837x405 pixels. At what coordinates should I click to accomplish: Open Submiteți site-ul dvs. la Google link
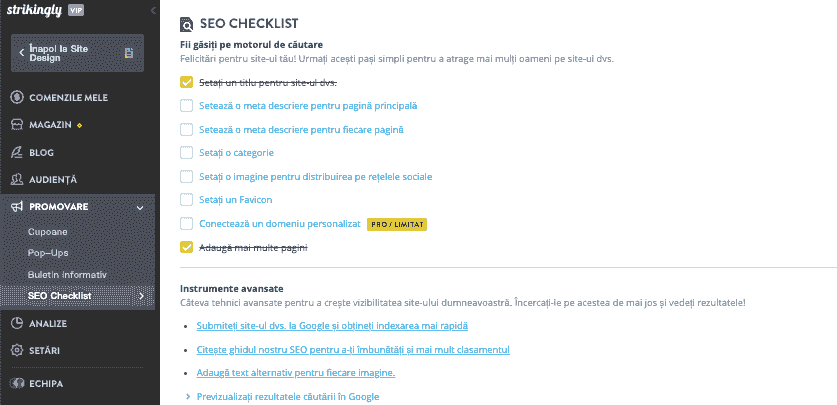(x=332, y=325)
